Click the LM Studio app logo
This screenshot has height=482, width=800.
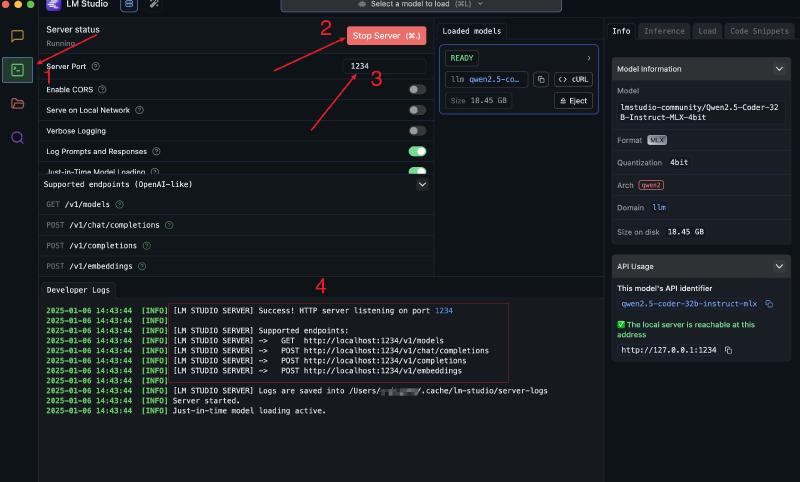point(53,5)
